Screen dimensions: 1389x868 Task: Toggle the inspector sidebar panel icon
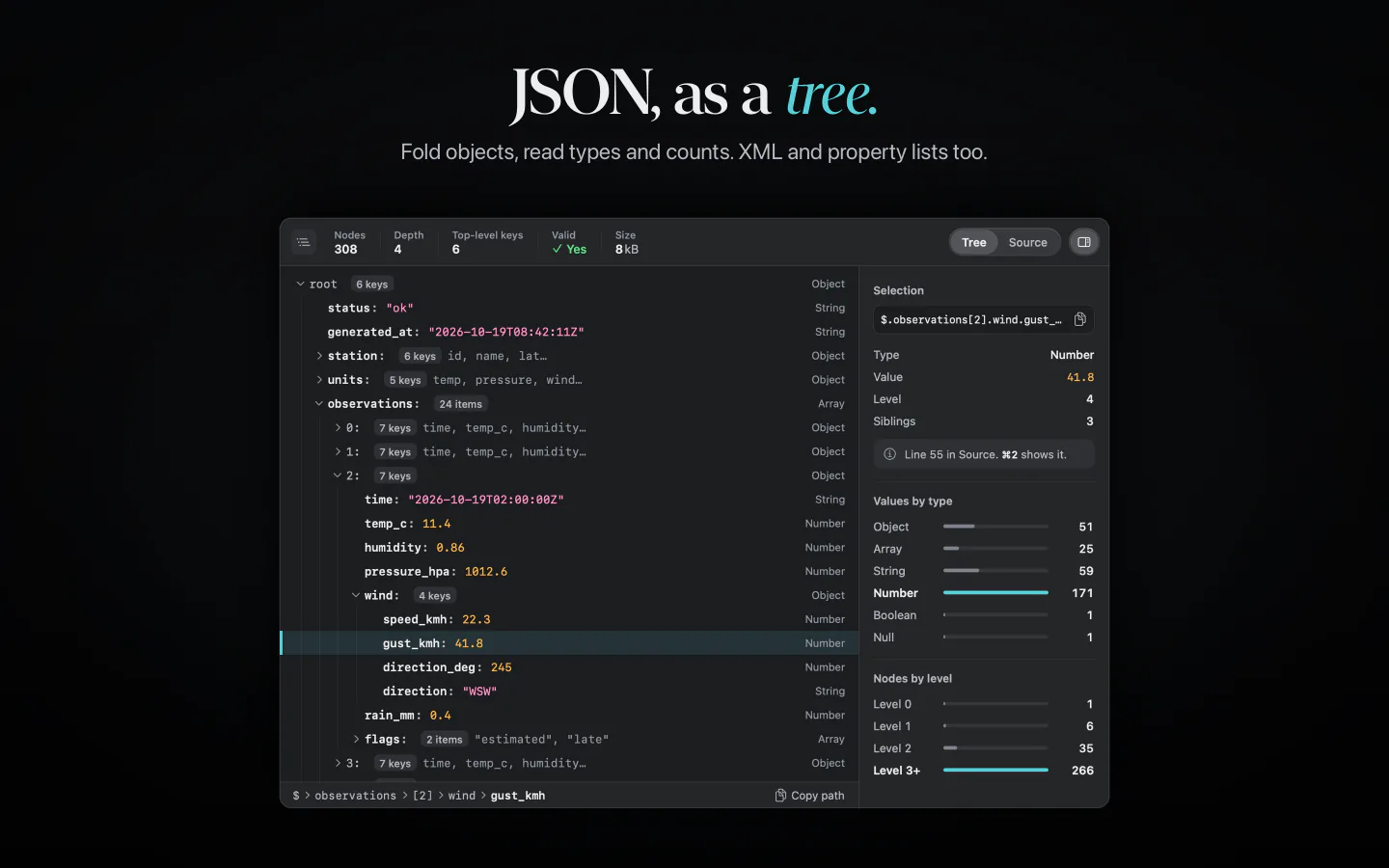tap(1084, 242)
